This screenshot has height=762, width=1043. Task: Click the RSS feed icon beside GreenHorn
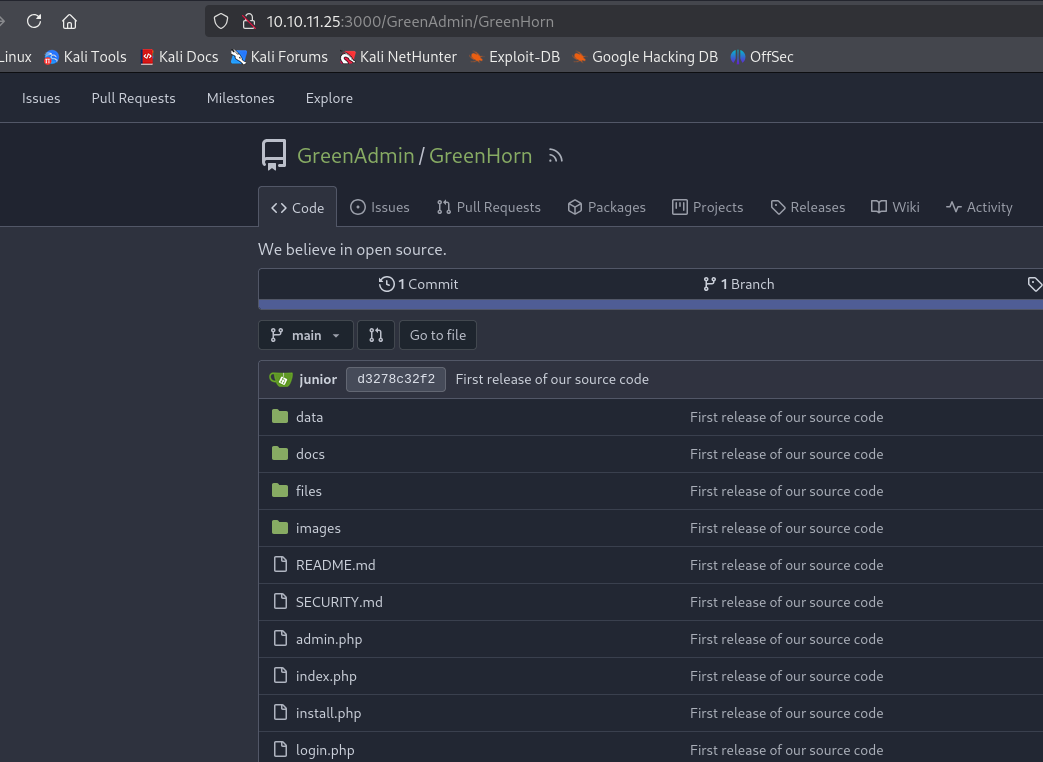pos(556,156)
